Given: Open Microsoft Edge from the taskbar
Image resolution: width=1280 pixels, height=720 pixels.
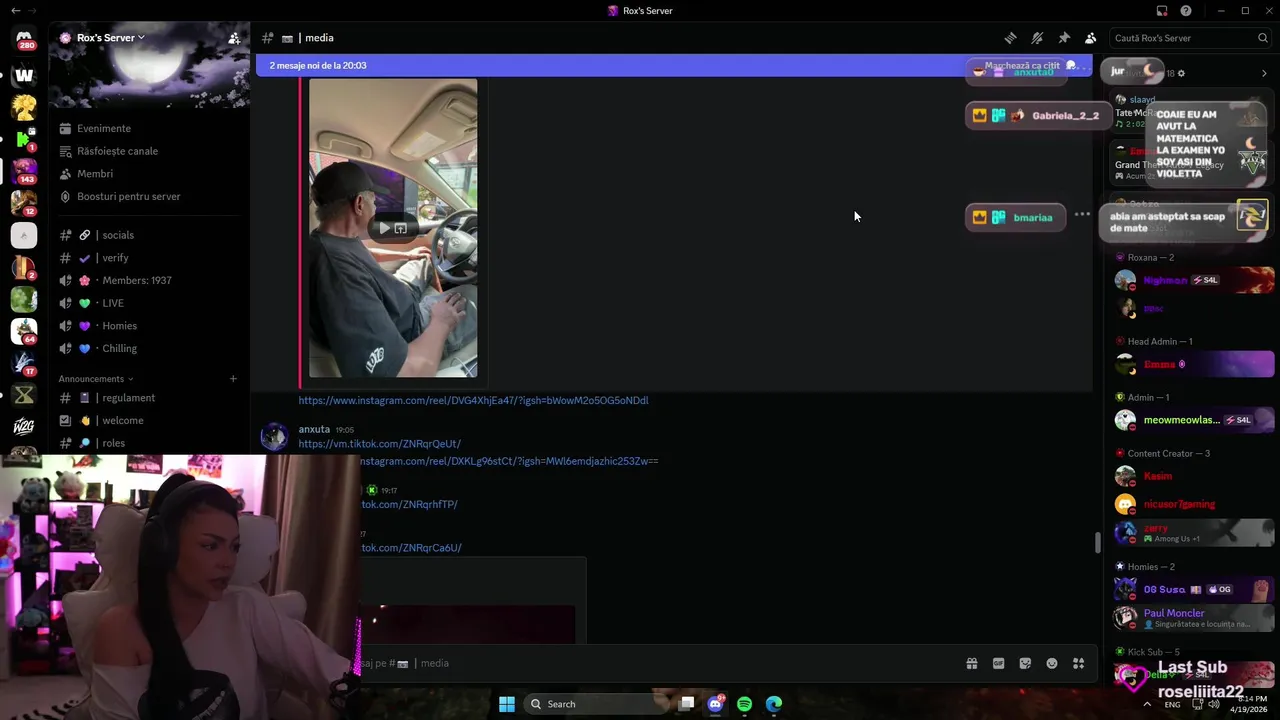Looking at the screenshot, I should tap(773, 704).
